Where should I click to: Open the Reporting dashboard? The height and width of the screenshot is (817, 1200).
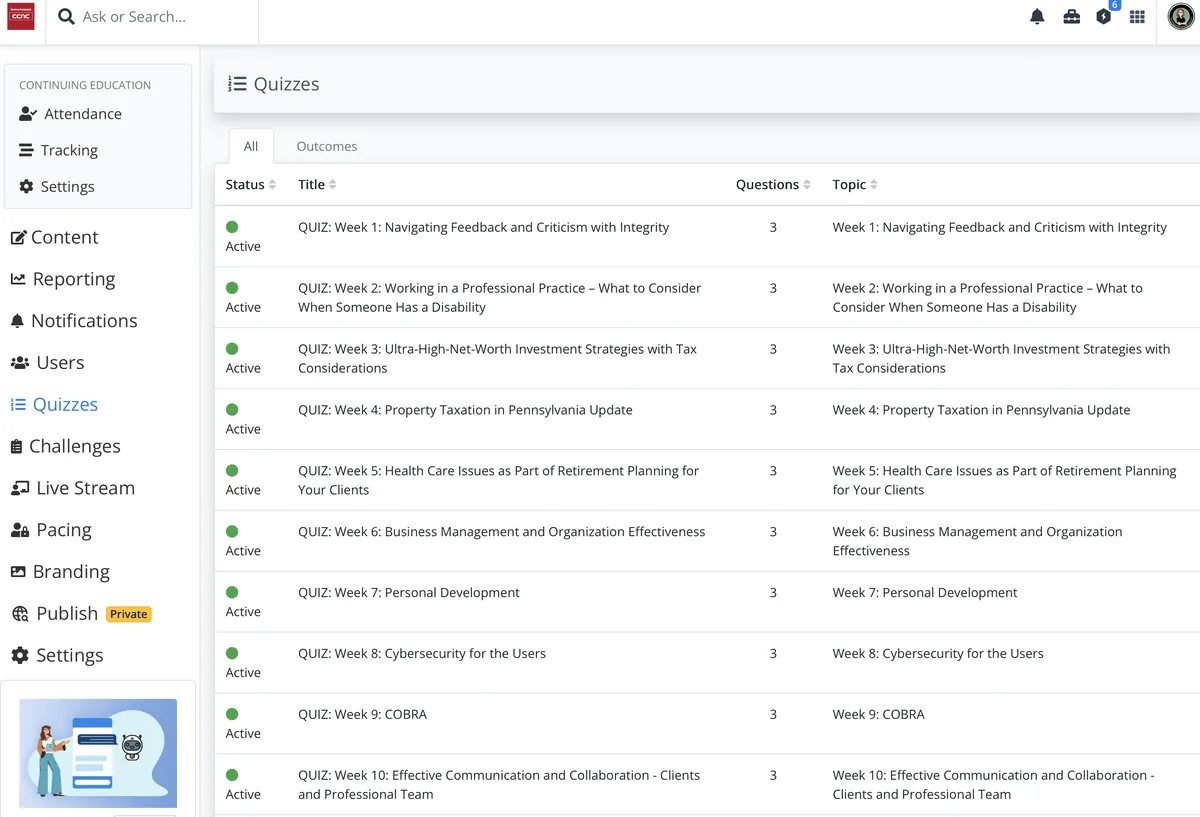point(72,279)
